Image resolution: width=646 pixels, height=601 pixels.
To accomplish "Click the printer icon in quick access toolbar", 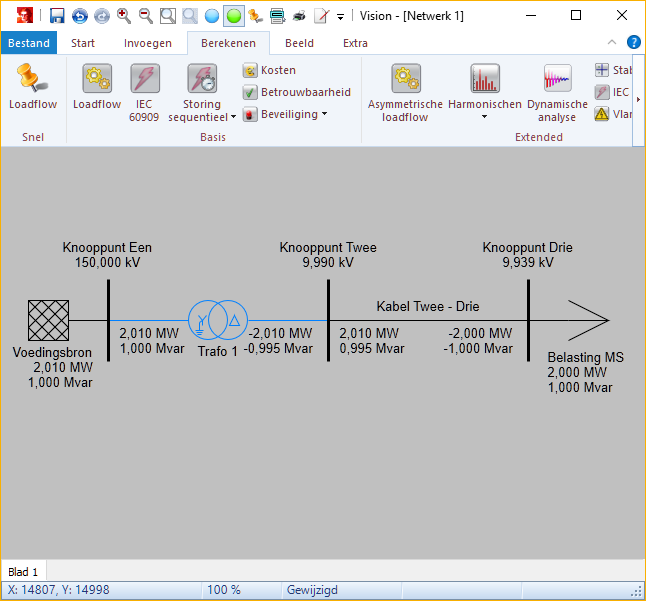I will click(x=299, y=16).
